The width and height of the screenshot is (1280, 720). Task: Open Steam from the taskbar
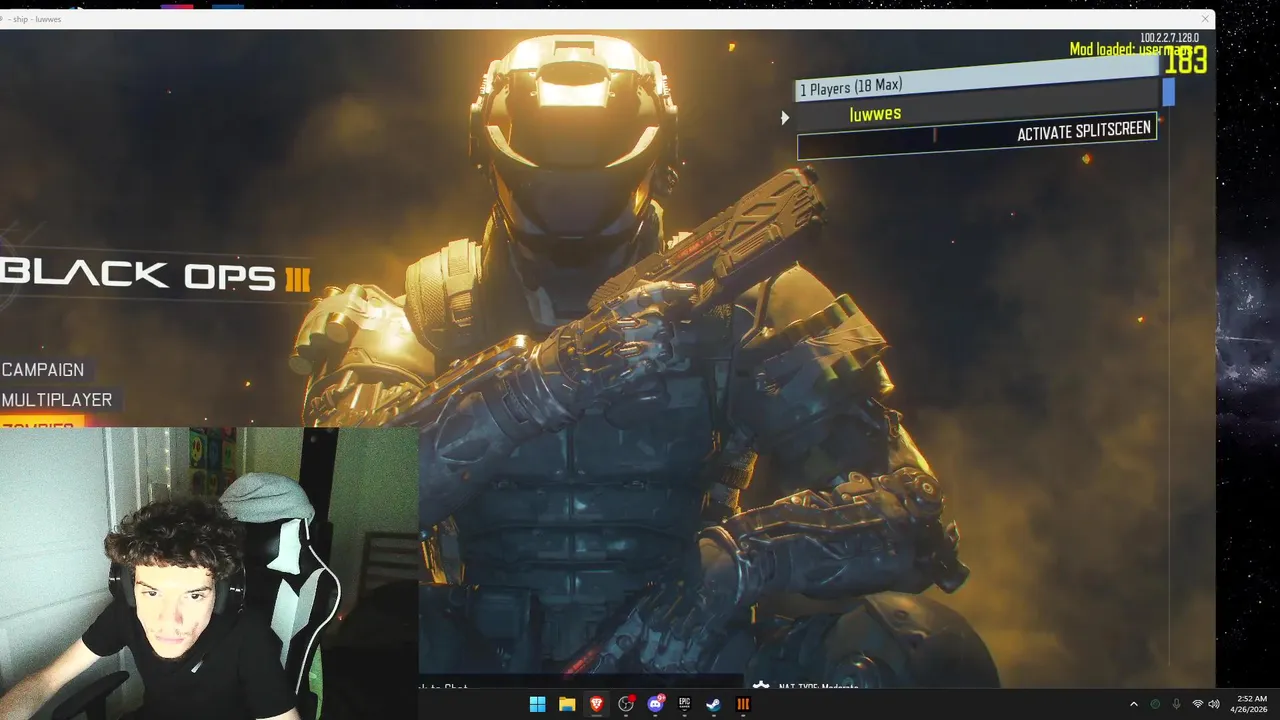pos(713,704)
